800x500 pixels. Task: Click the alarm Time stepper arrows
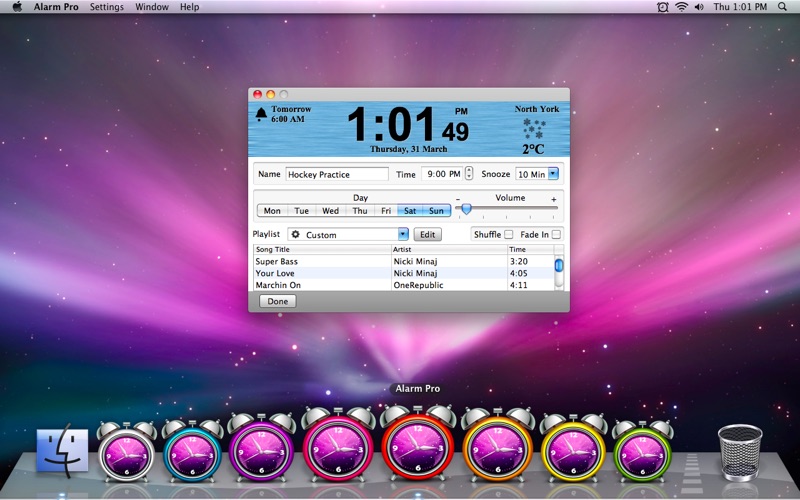469,173
